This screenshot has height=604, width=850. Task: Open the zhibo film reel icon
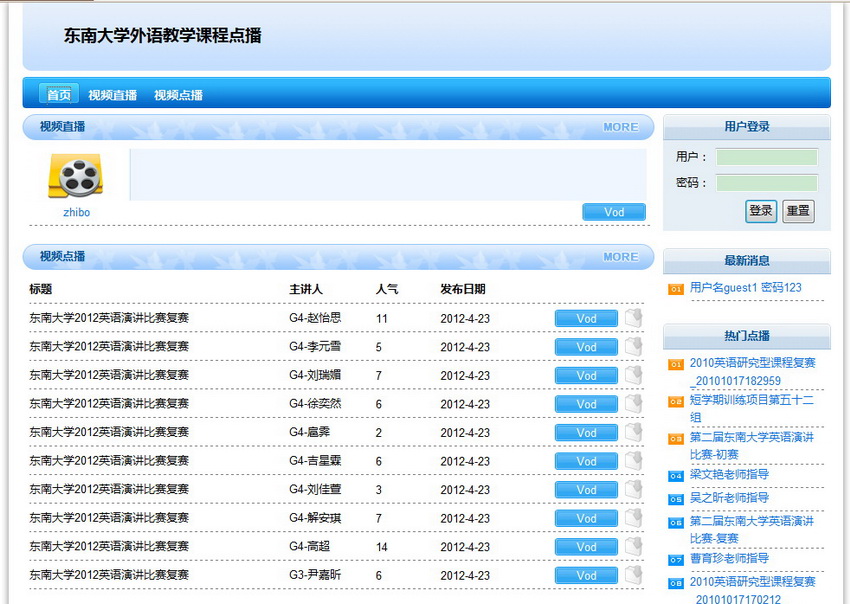click(75, 176)
